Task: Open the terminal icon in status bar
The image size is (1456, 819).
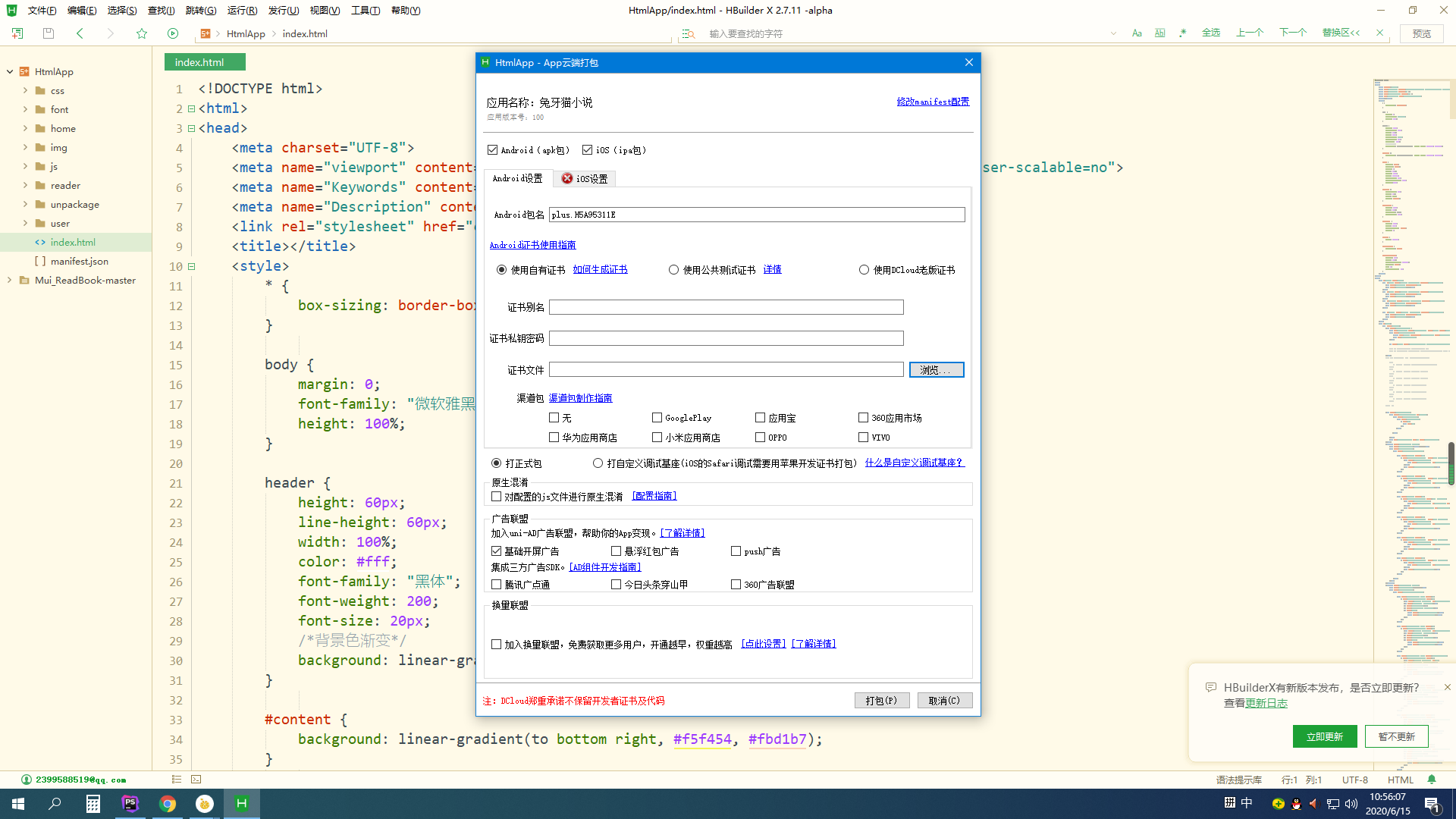Action: [196, 779]
